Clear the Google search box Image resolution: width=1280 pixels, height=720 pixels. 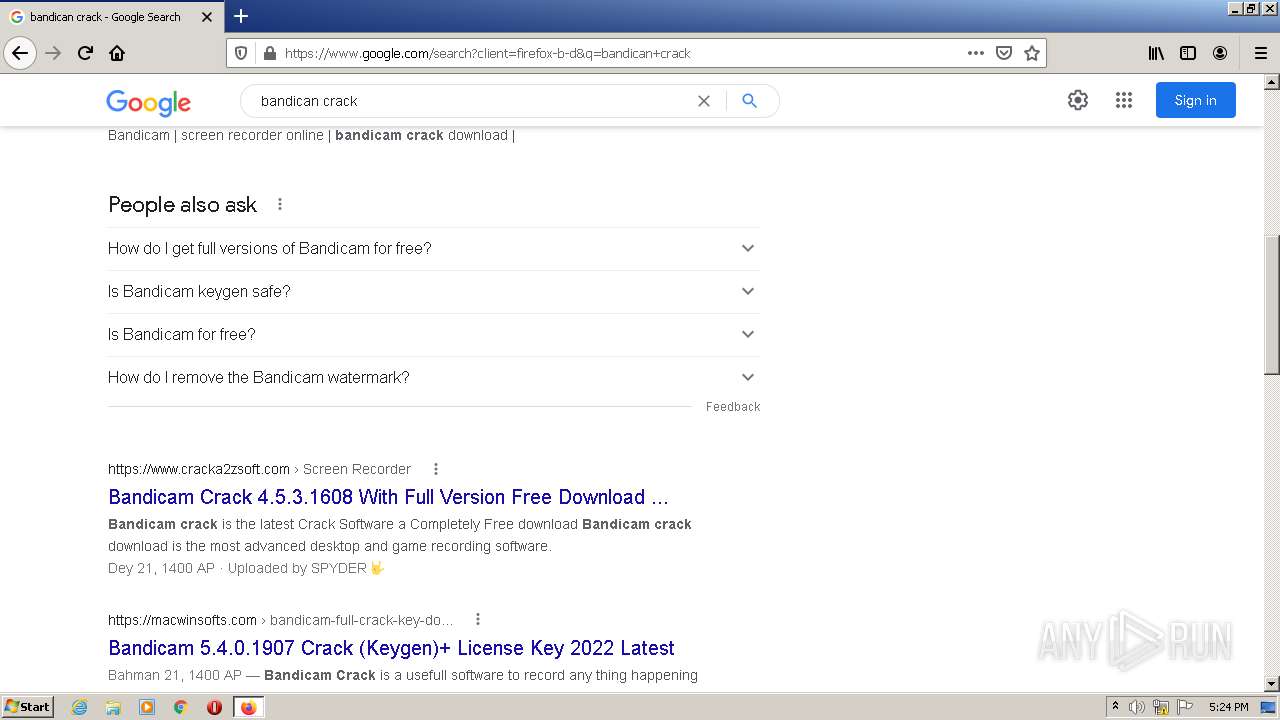pos(704,101)
